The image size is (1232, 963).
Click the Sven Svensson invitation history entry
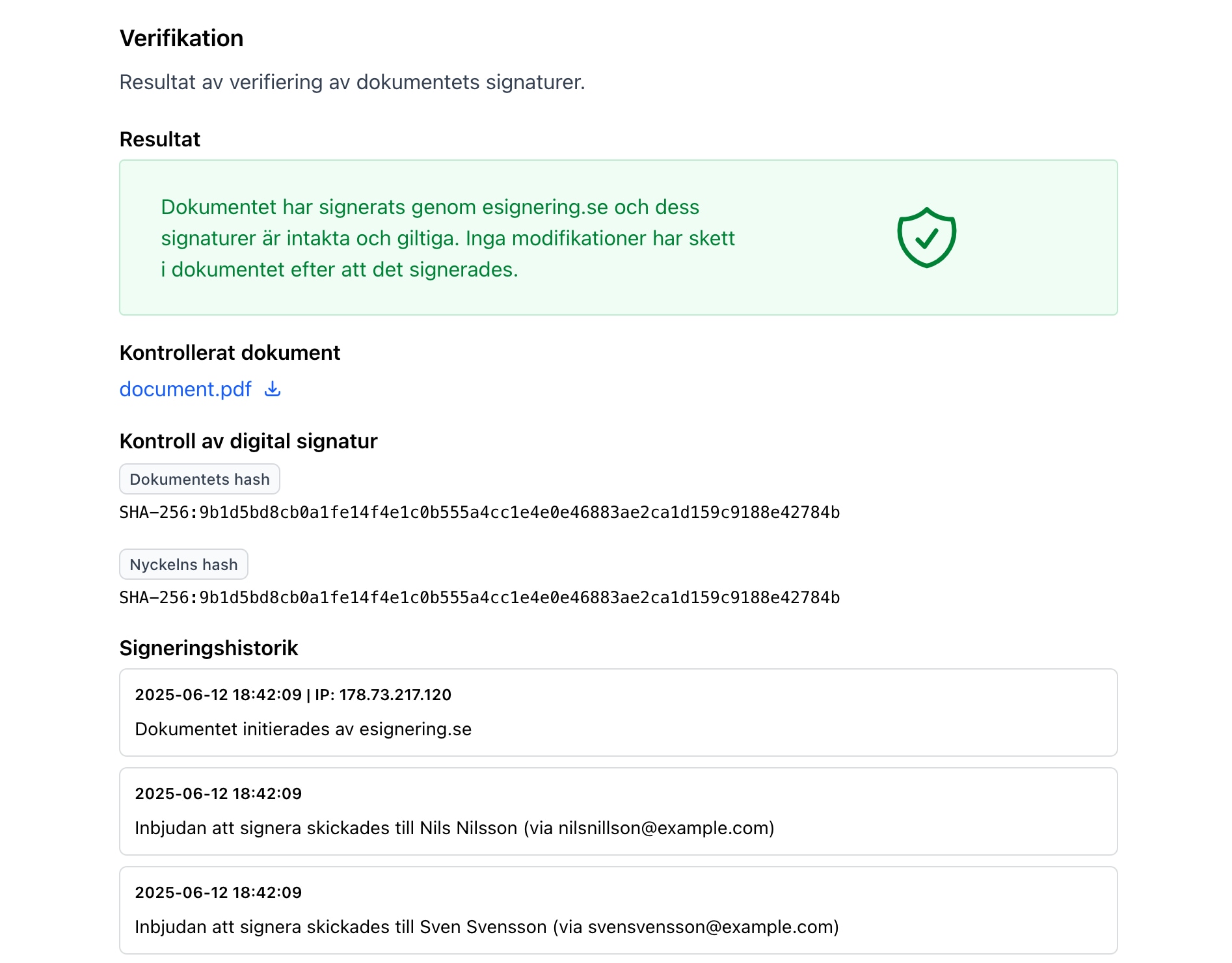point(619,910)
